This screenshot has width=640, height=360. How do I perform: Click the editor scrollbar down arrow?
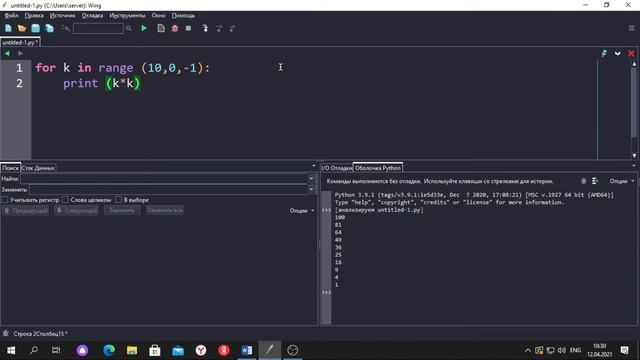[634, 156]
